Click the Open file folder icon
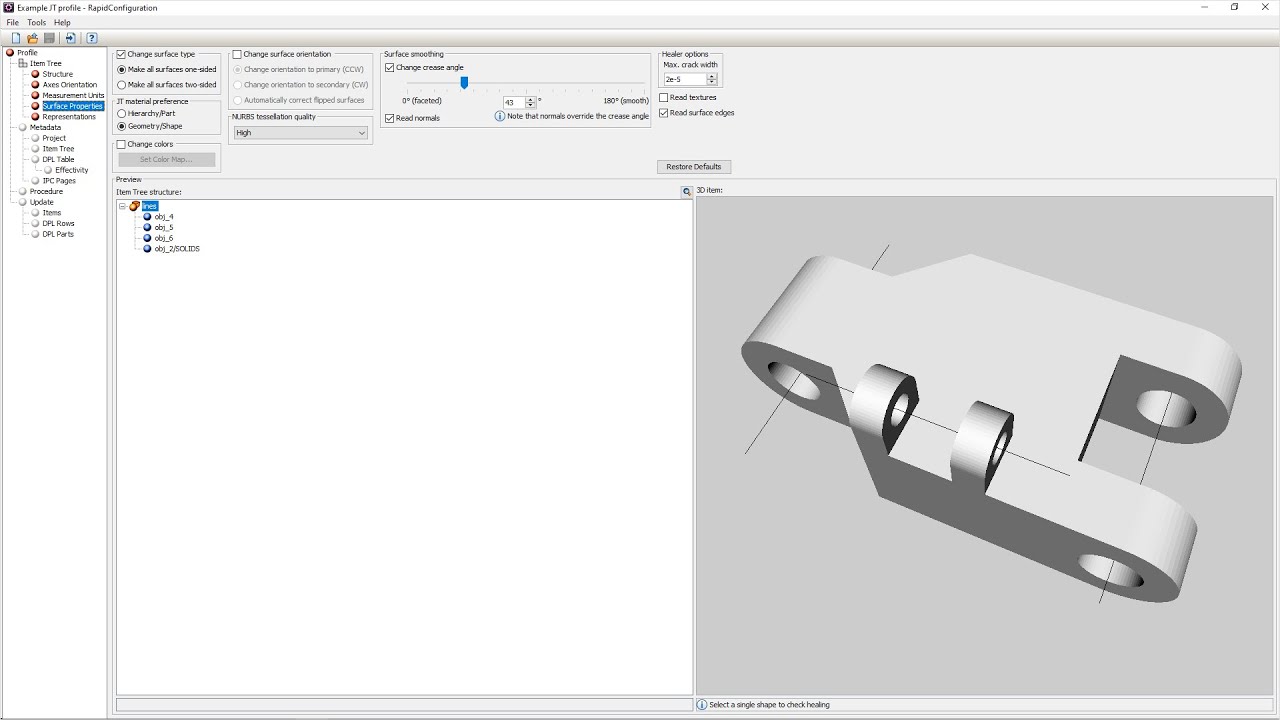1280x720 pixels. [33, 38]
